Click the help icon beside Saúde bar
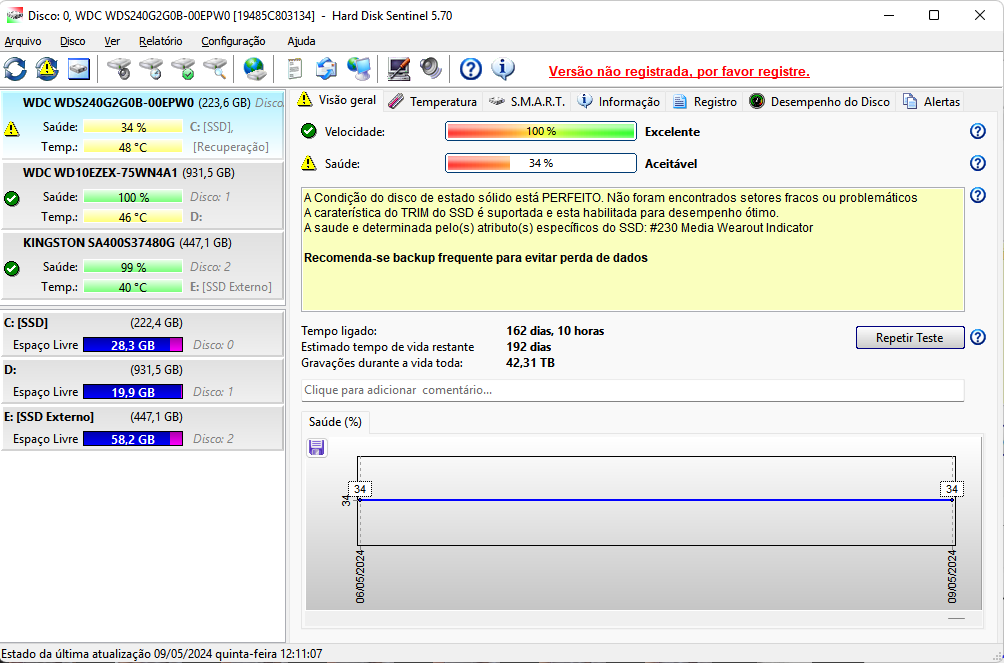Viewport: 1004px width, 663px height. tap(977, 163)
